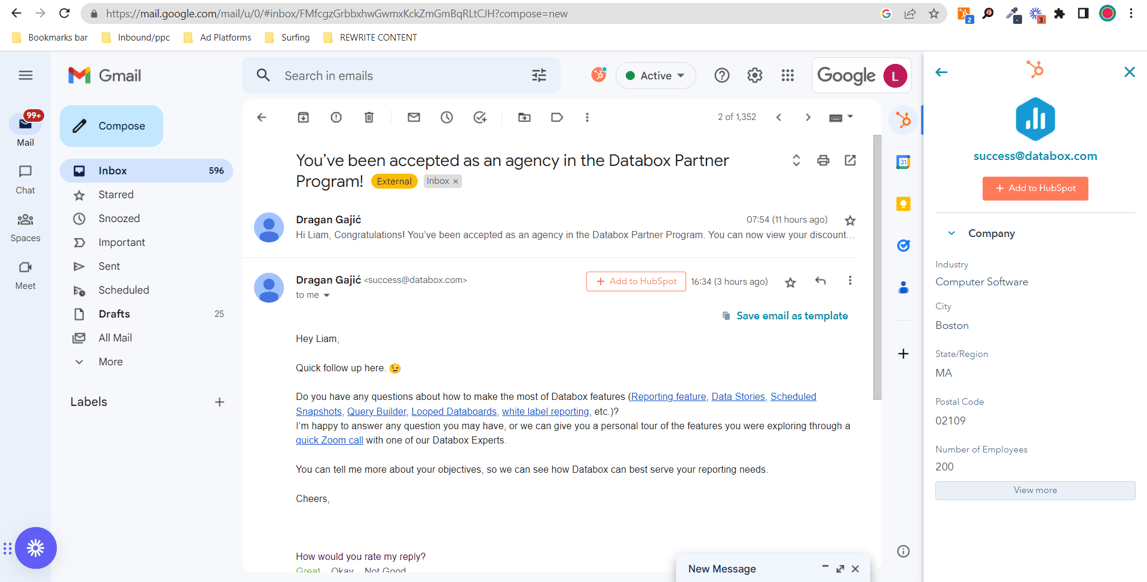1147x582 pixels.
Task: Open Google Tasks in the side panel
Action: pyautogui.click(x=903, y=245)
